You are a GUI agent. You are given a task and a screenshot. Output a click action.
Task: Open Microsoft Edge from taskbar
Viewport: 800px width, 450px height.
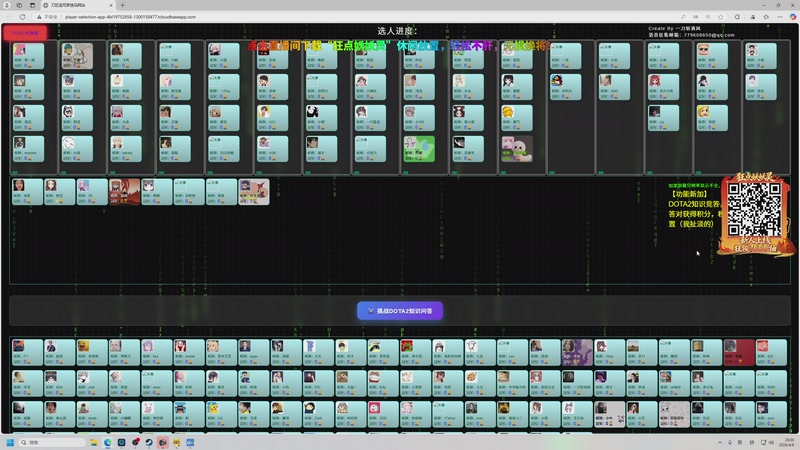click(x=108, y=442)
